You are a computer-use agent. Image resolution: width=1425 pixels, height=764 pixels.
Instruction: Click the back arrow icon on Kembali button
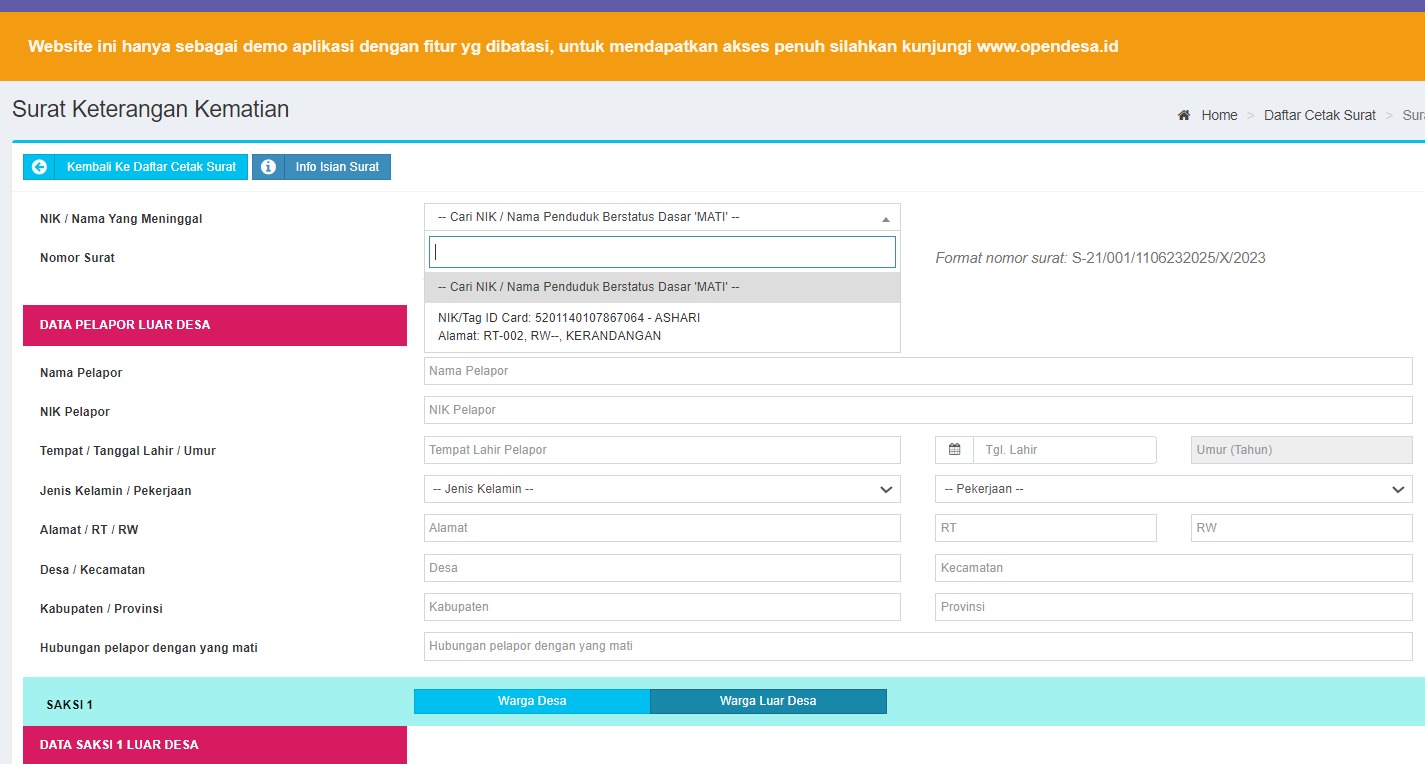tap(39, 166)
